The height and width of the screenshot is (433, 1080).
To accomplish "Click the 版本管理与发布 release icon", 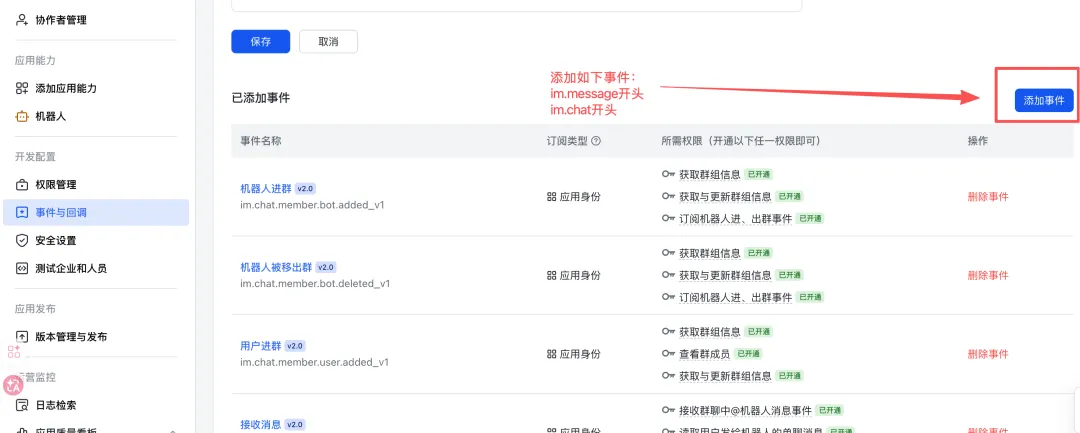I will 22,336.
